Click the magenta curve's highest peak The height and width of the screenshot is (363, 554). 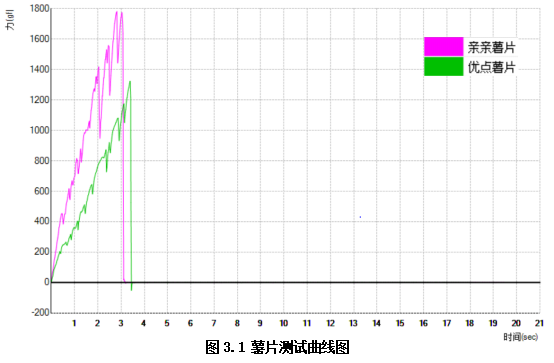click(117, 12)
